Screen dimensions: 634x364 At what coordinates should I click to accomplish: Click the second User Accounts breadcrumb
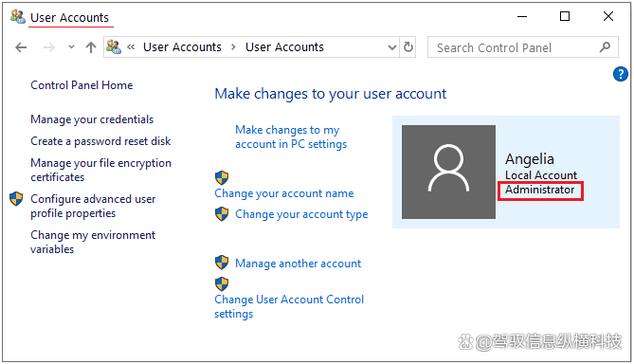pyautogui.click(x=285, y=47)
